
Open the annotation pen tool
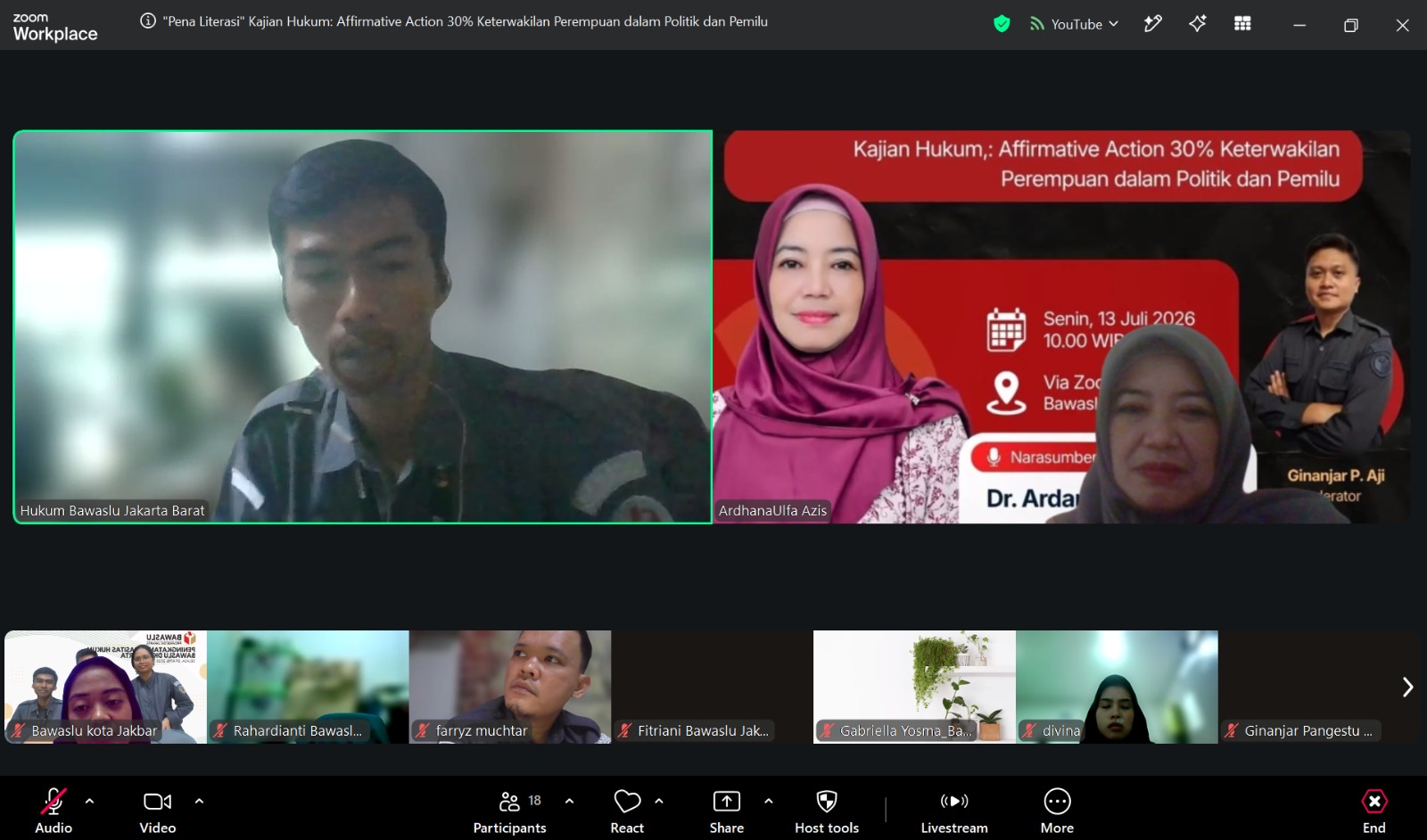(1152, 24)
